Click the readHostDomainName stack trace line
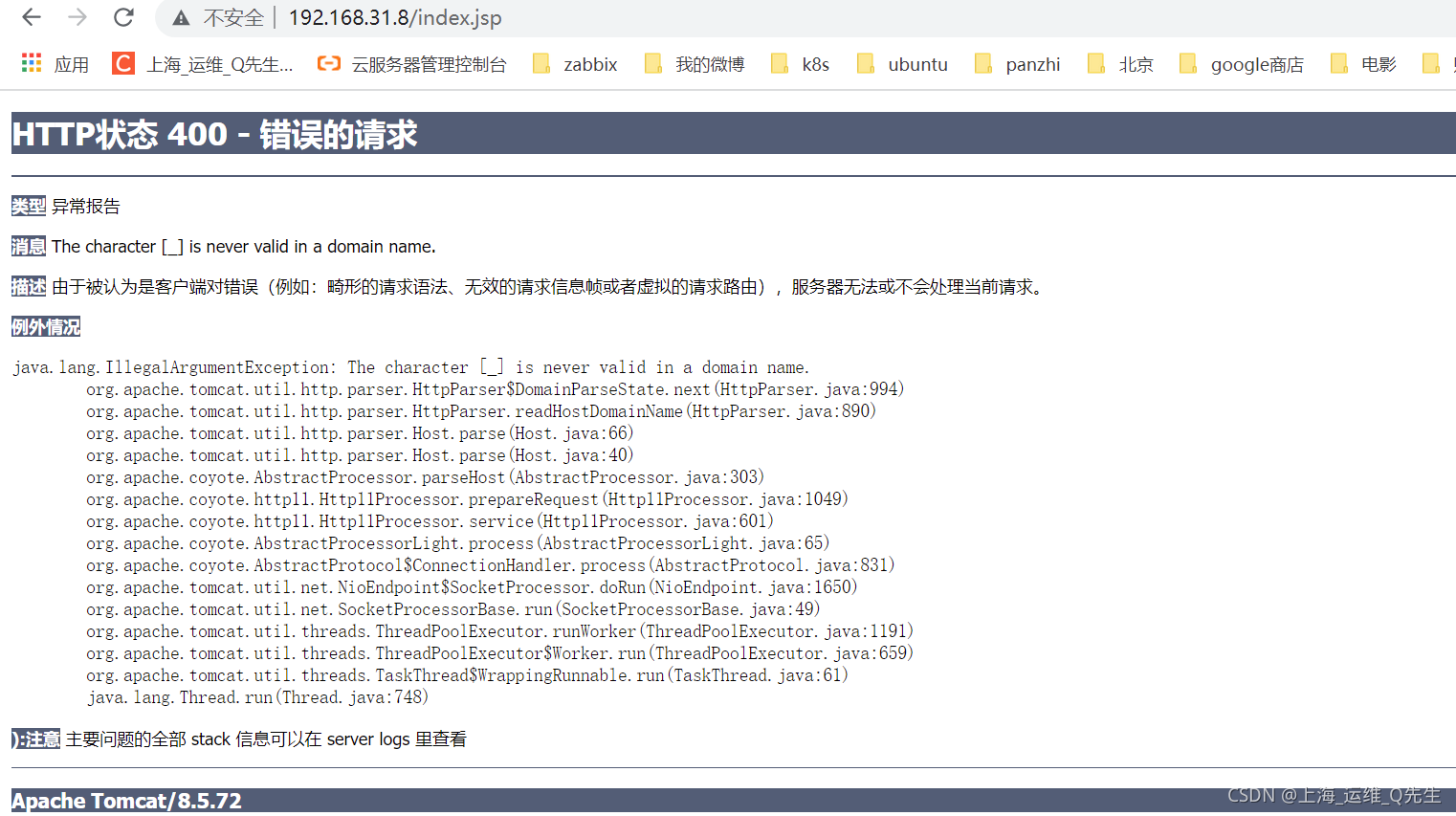This screenshot has height=816, width=1456. 481,411
